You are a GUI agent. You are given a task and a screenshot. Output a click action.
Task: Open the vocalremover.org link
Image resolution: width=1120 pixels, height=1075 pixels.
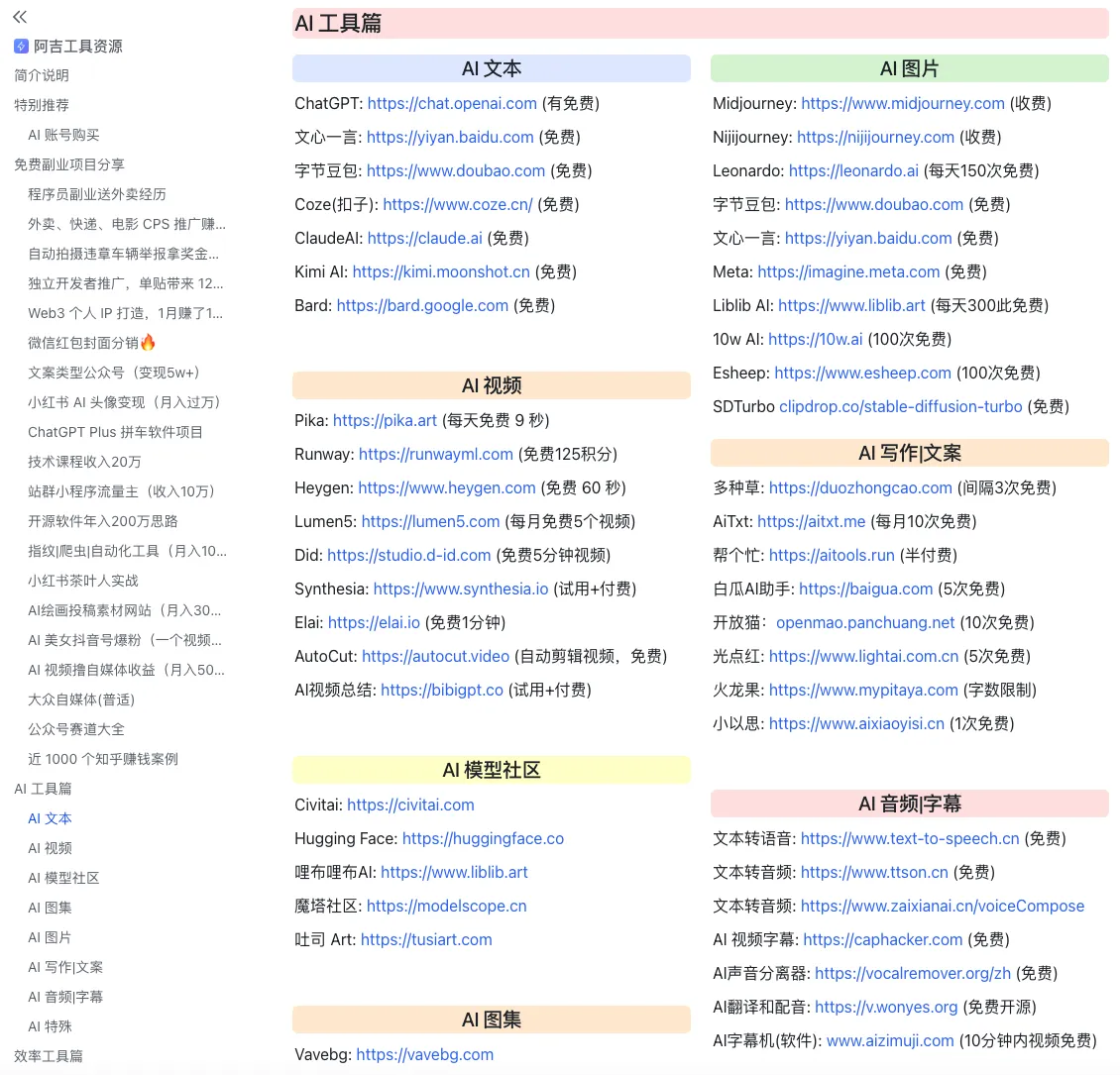913,974
